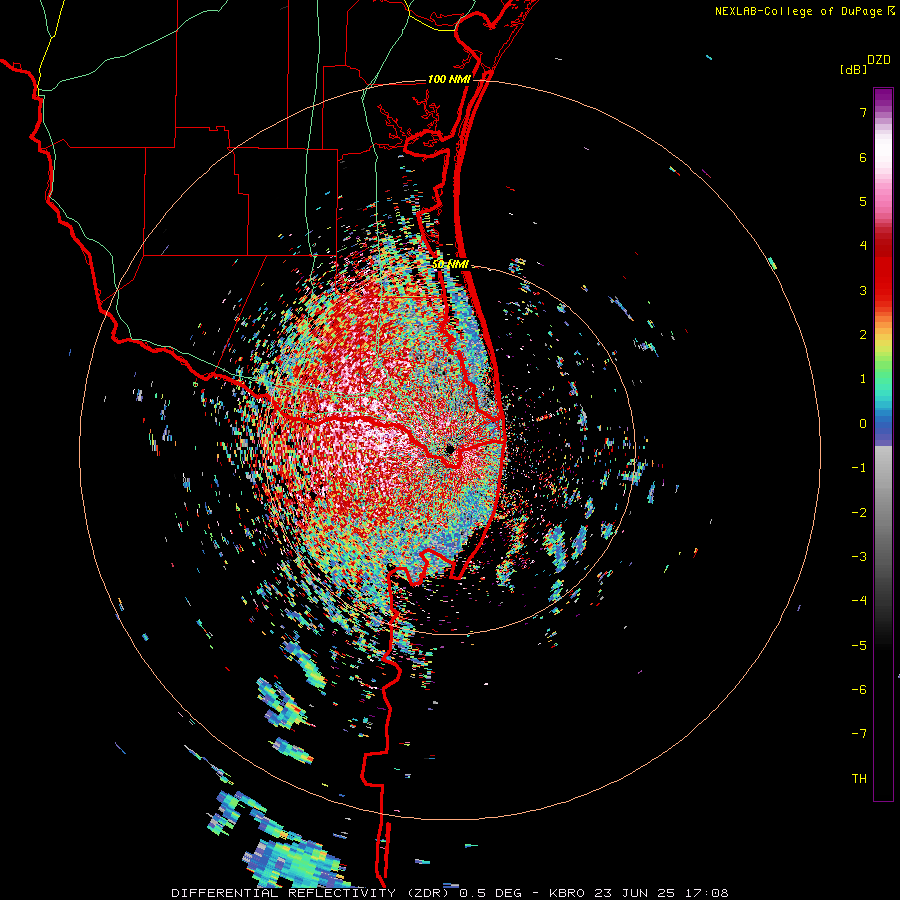Click the -6 value on the dB scale
The image size is (900, 900).
(859, 690)
